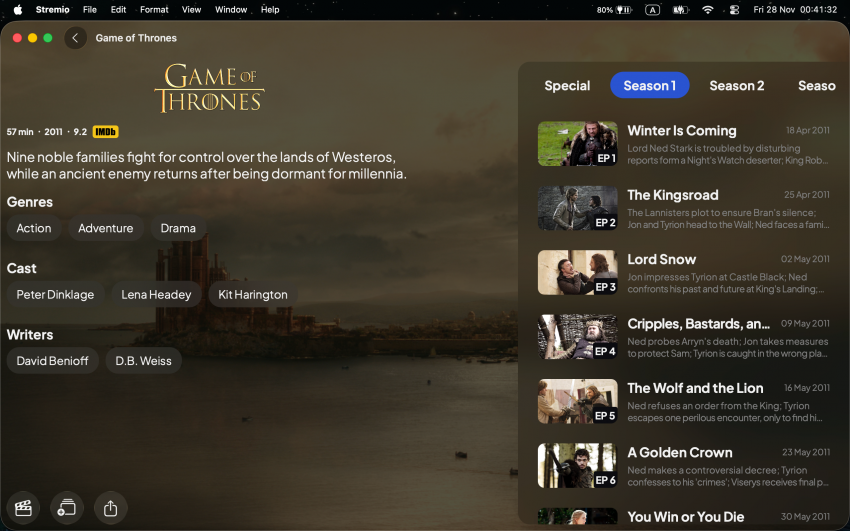850x531 pixels.
Task: Choose writer D.B. Weiss
Action: coord(143,361)
